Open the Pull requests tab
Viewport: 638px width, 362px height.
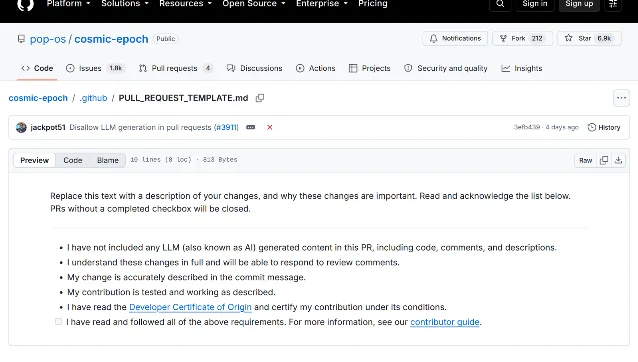click(x=176, y=68)
